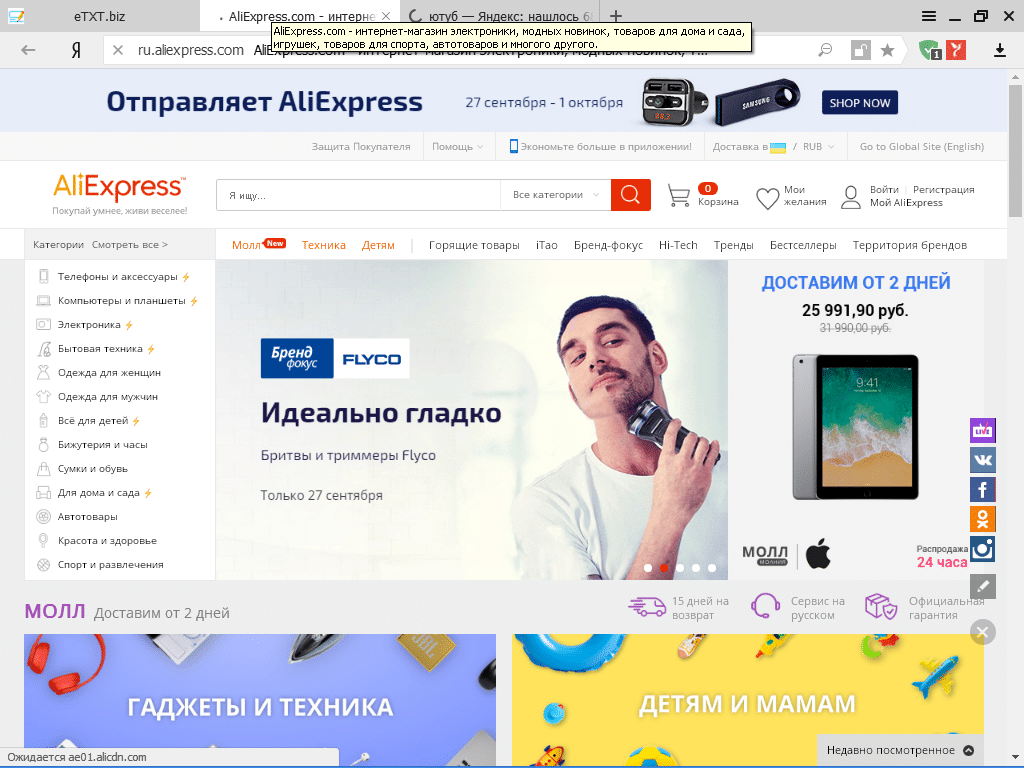Open Телефоны и аксессуары category
The image size is (1024, 768).
pyautogui.click(x=118, y=277)
